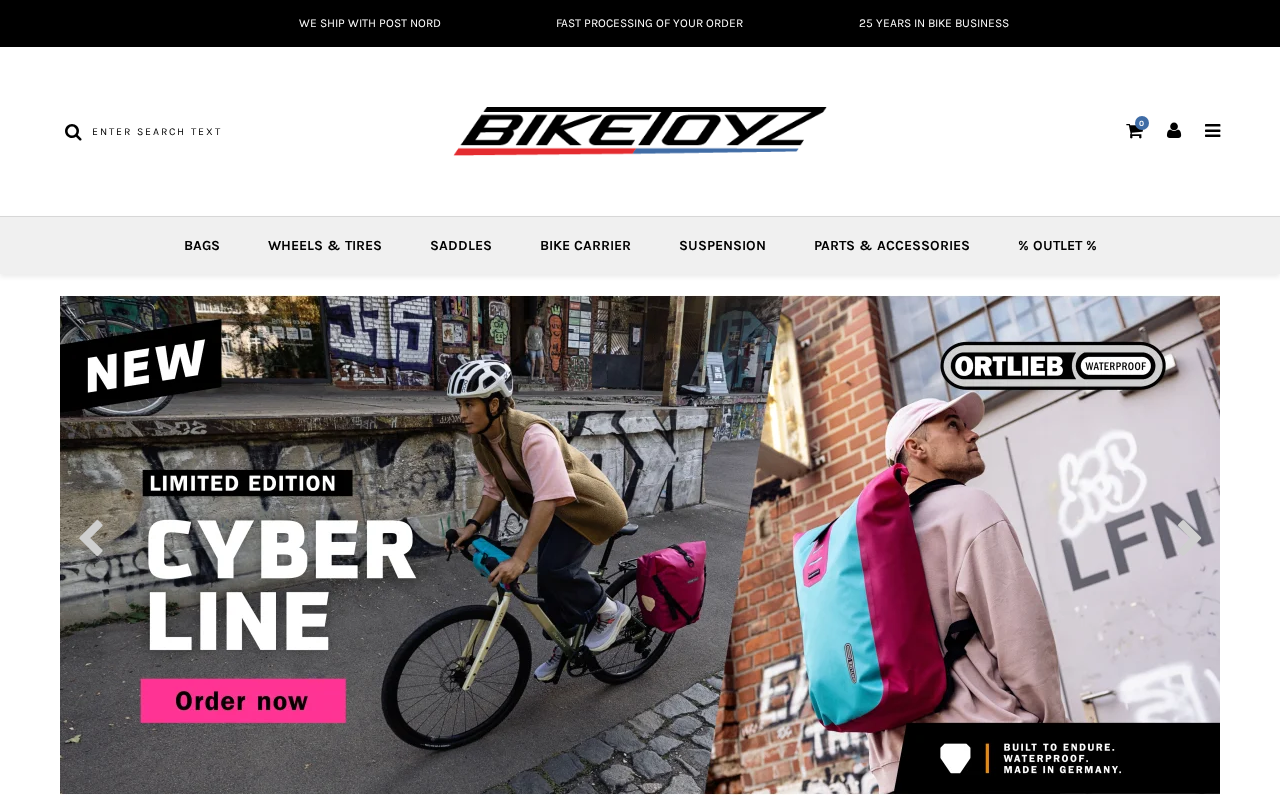Expand the Bike Carrier category
This screenshot has height=800, width=1280.
(x=585, y=246)
